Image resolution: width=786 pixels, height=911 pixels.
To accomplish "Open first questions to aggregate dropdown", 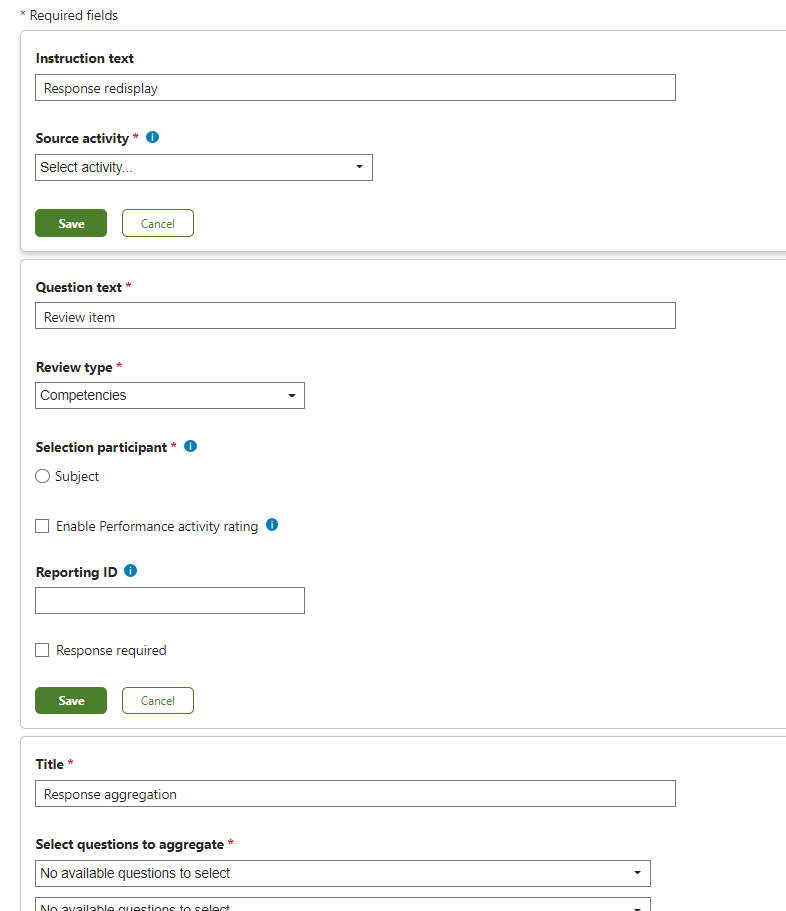I will (x=342, y=874).
